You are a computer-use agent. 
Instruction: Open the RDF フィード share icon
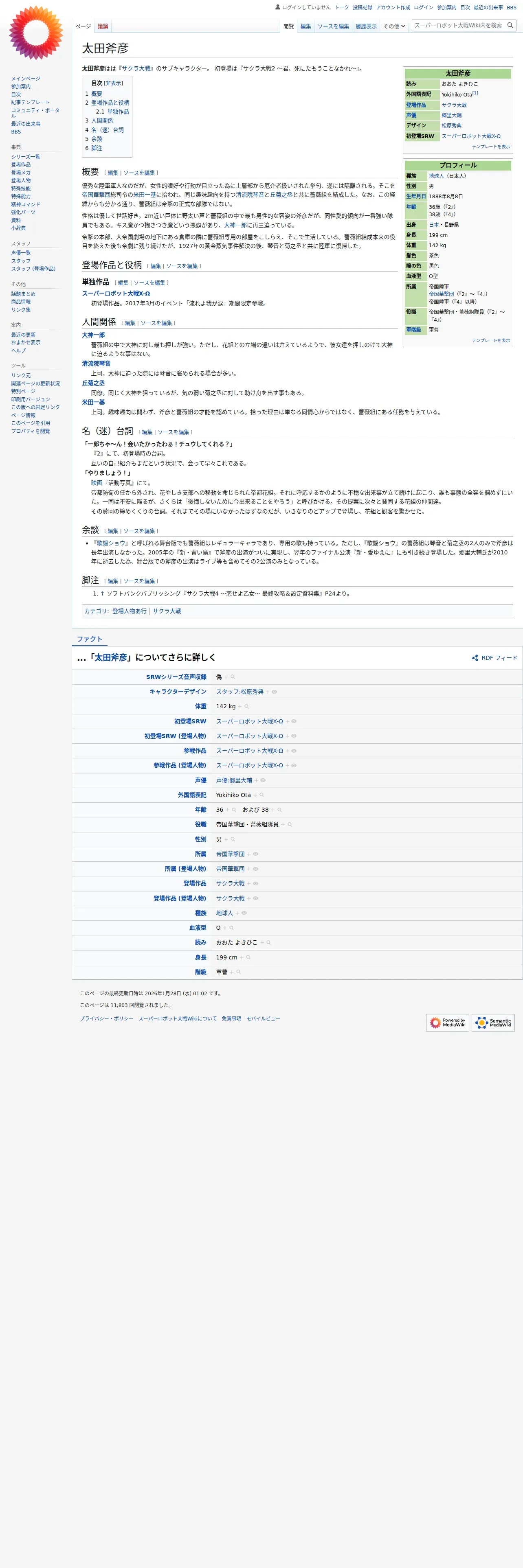click(475, 658)
